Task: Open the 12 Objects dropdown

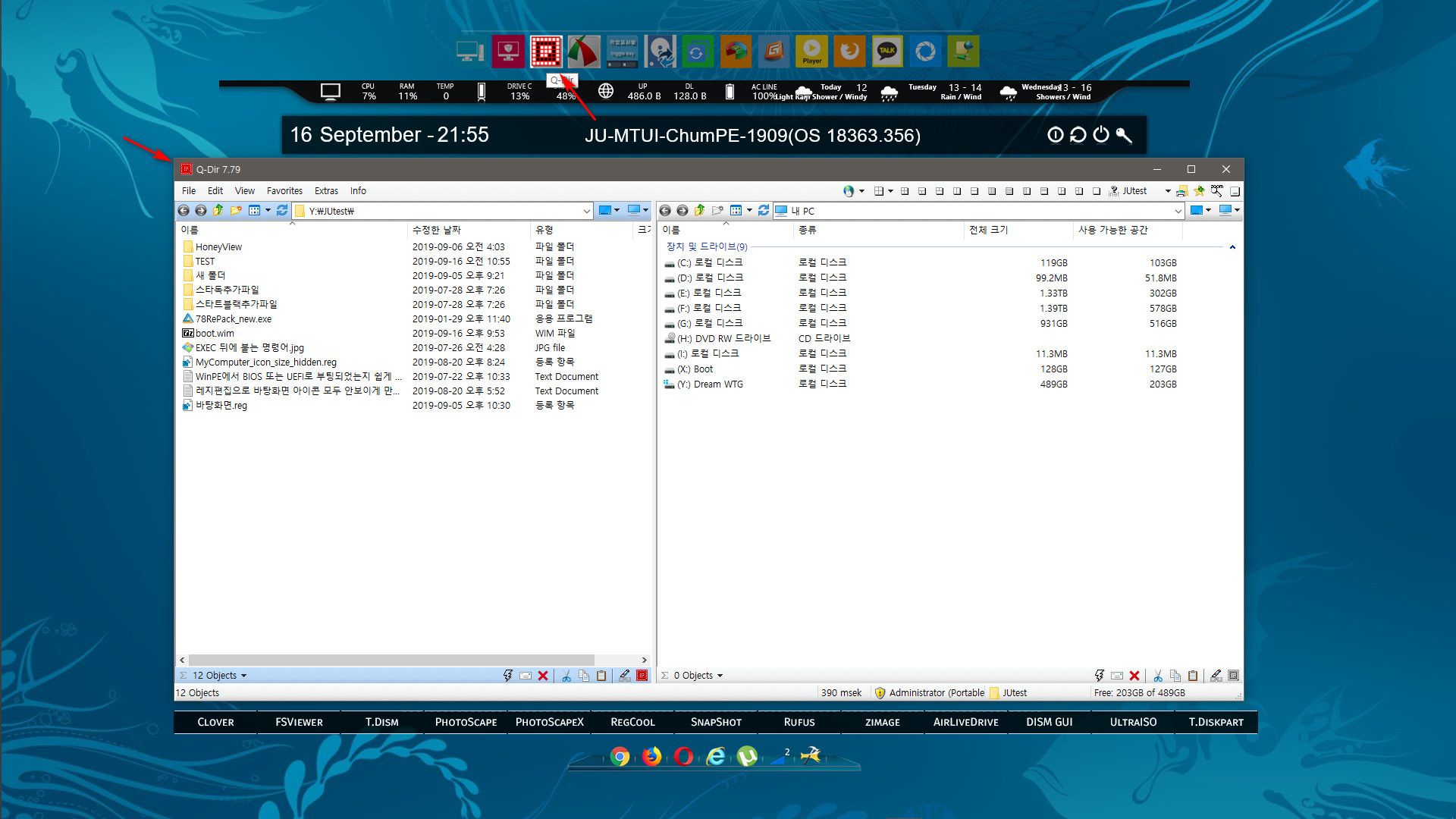Action: tap(219, 676)
